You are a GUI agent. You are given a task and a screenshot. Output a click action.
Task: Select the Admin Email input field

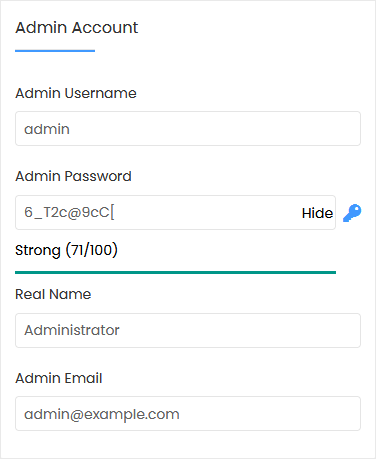point(188,413)
